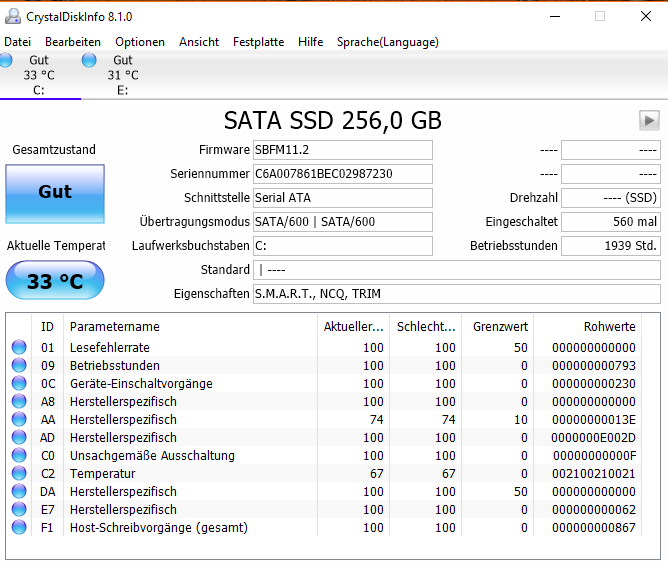
Task: Click raw value 000000000867
Action: 594,528
